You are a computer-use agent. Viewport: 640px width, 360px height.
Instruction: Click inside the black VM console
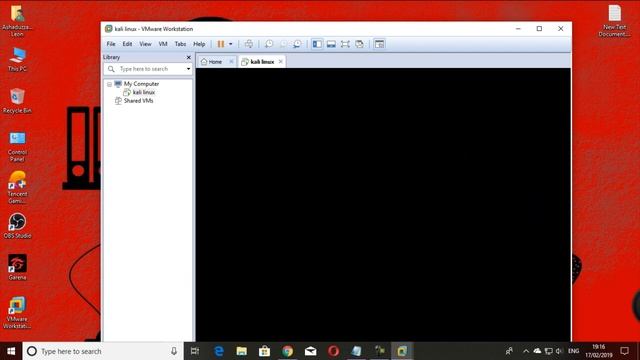(383, 204)
